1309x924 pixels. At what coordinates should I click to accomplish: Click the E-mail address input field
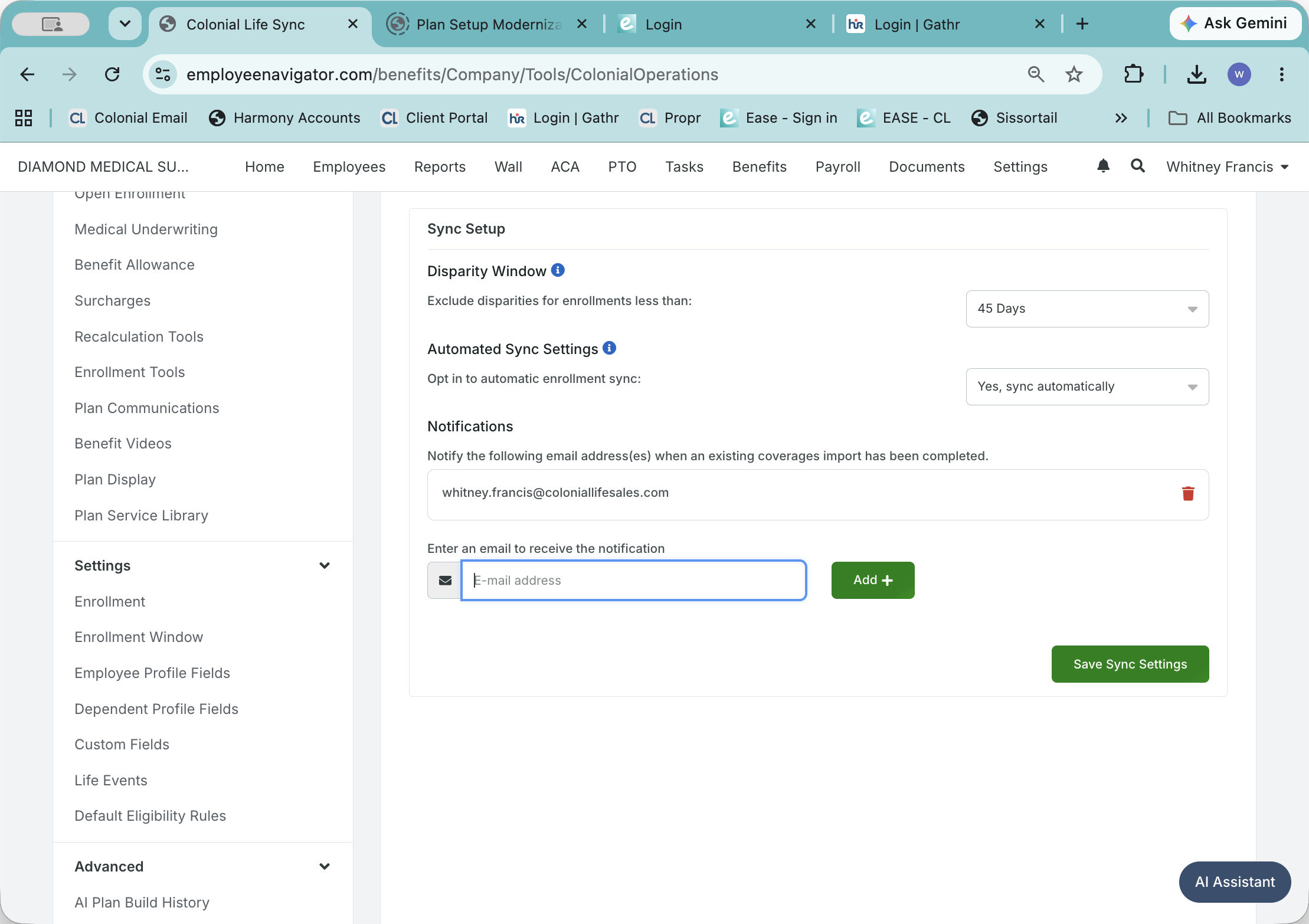634,581
